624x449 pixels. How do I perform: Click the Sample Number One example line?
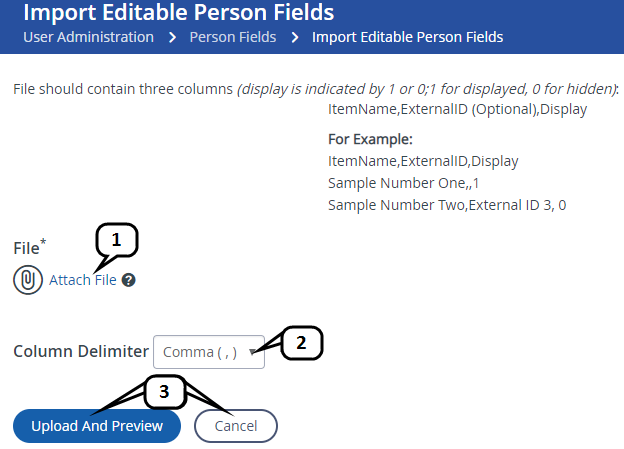tap(404, 183)
